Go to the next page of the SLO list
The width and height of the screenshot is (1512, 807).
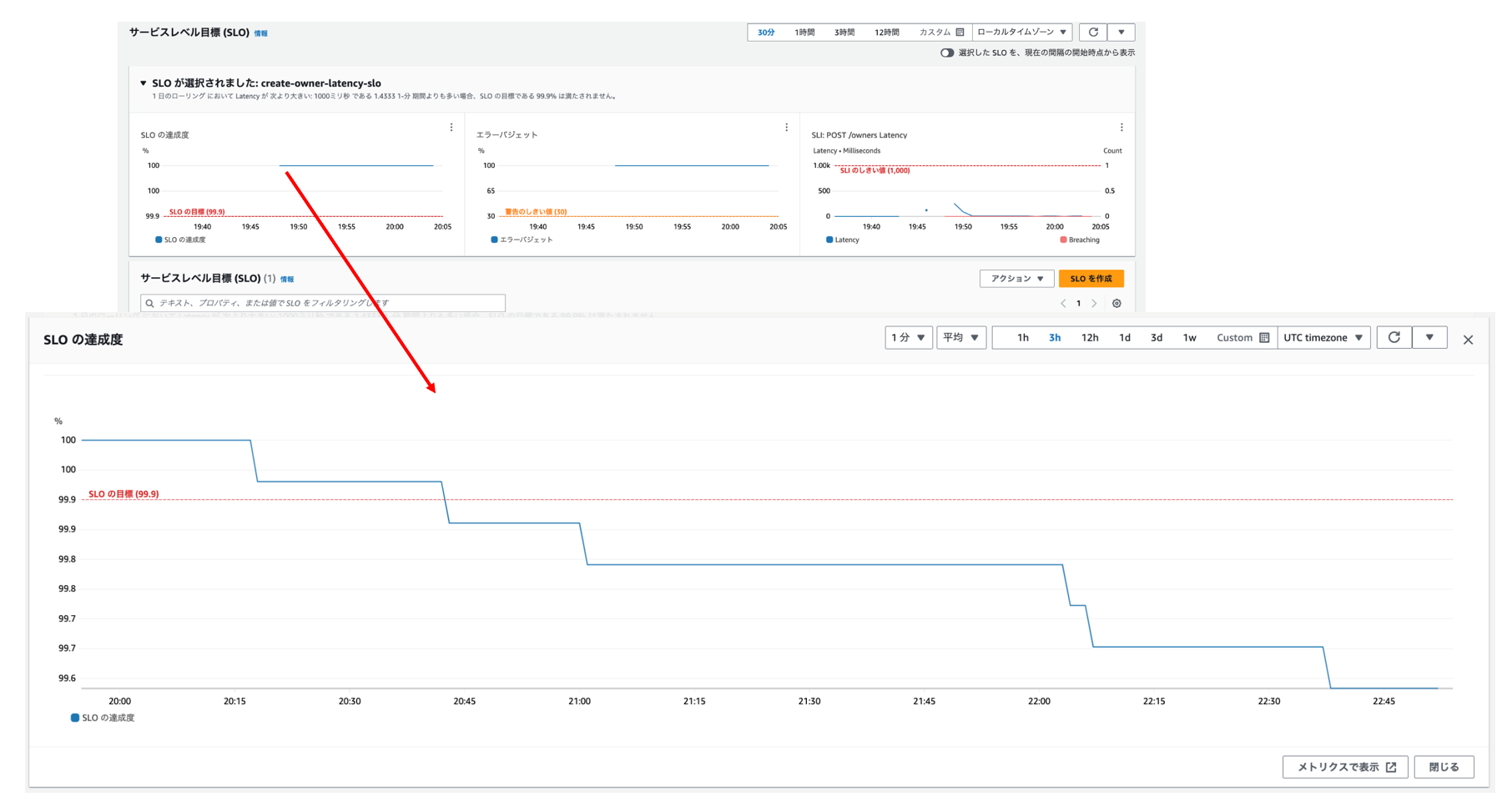1094,304
